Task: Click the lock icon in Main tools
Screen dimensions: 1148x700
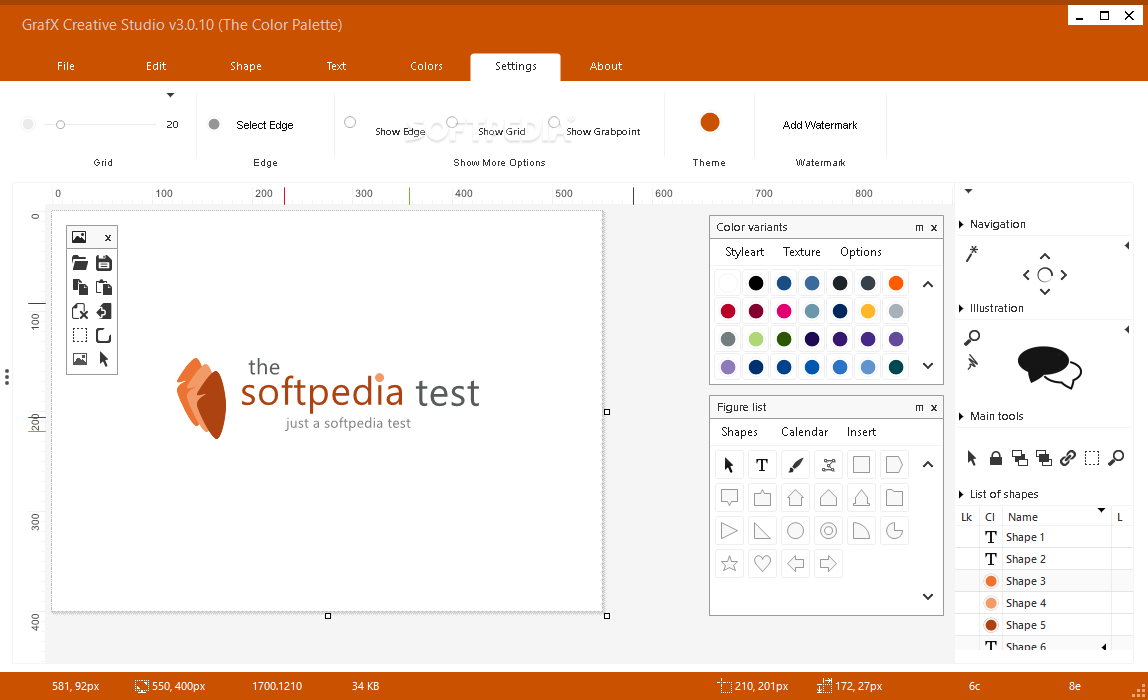Action: (996, 458)
